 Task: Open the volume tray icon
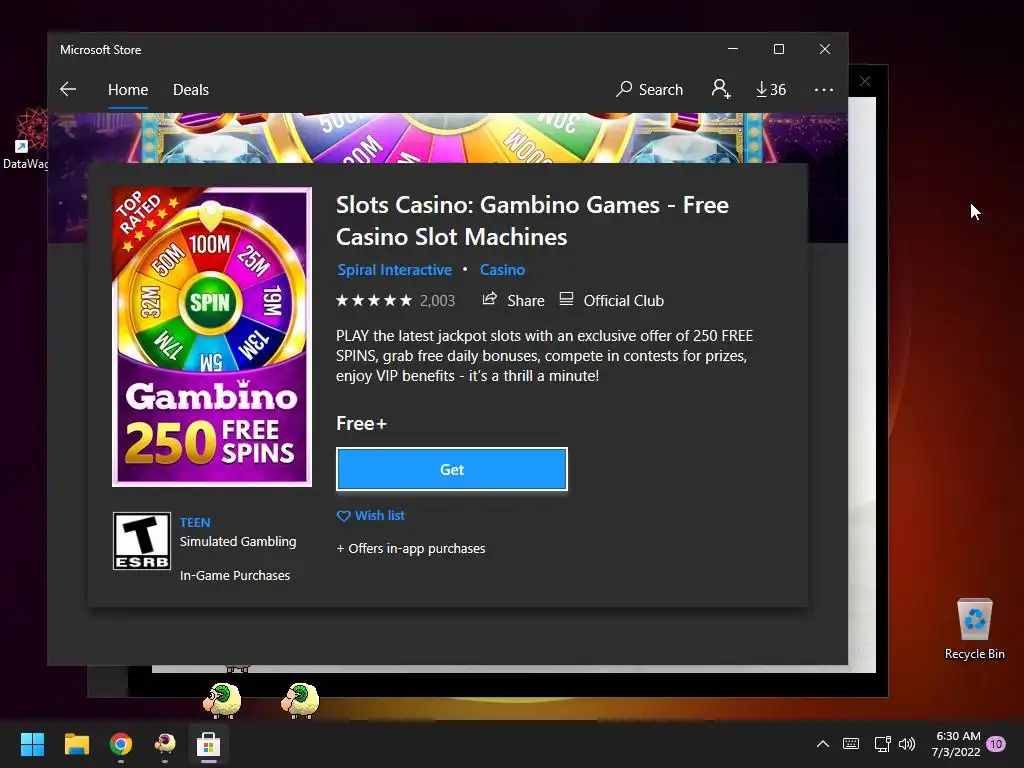pyautogui.click(x=907, y=744)
